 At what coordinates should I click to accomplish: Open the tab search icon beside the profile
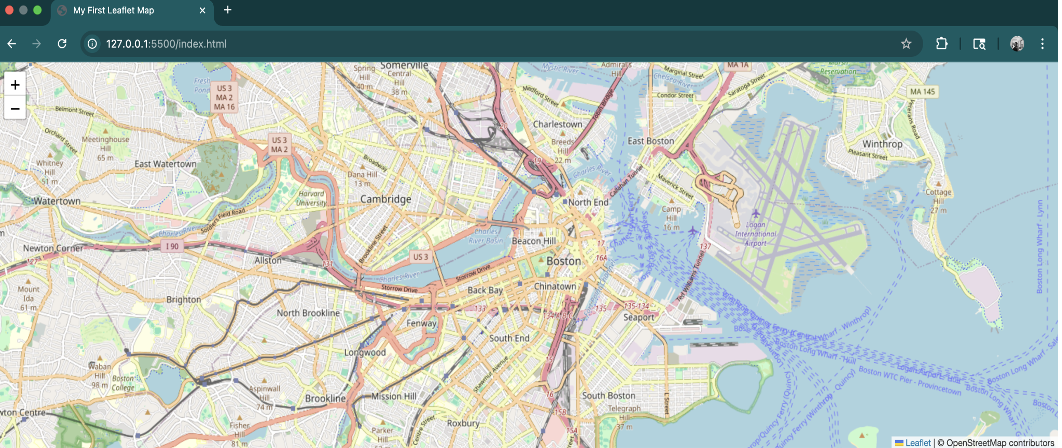[x=979, y=44]
